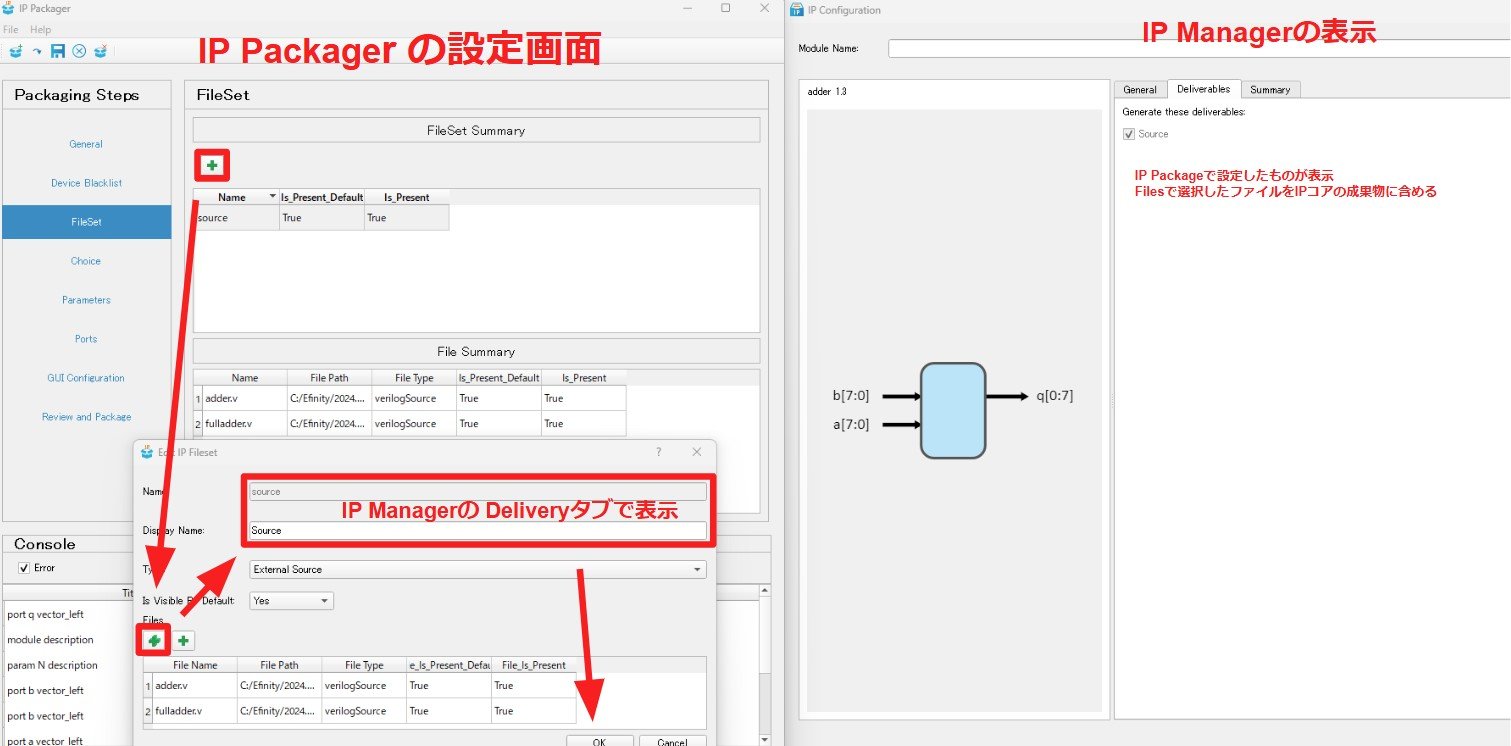Screen dimensions: 1511x746
Task: Select the Ports packaging step
Action: 86,339
